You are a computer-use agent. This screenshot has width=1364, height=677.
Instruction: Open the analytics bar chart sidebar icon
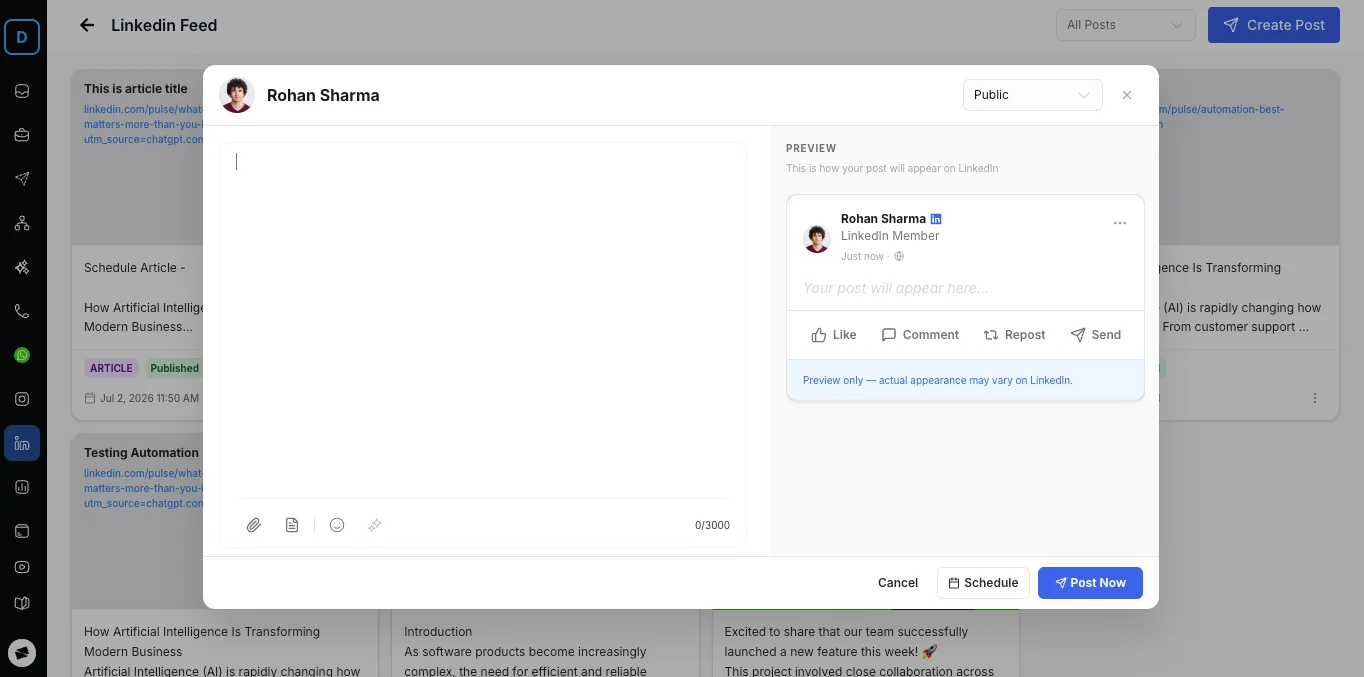[x=22, y=487]
